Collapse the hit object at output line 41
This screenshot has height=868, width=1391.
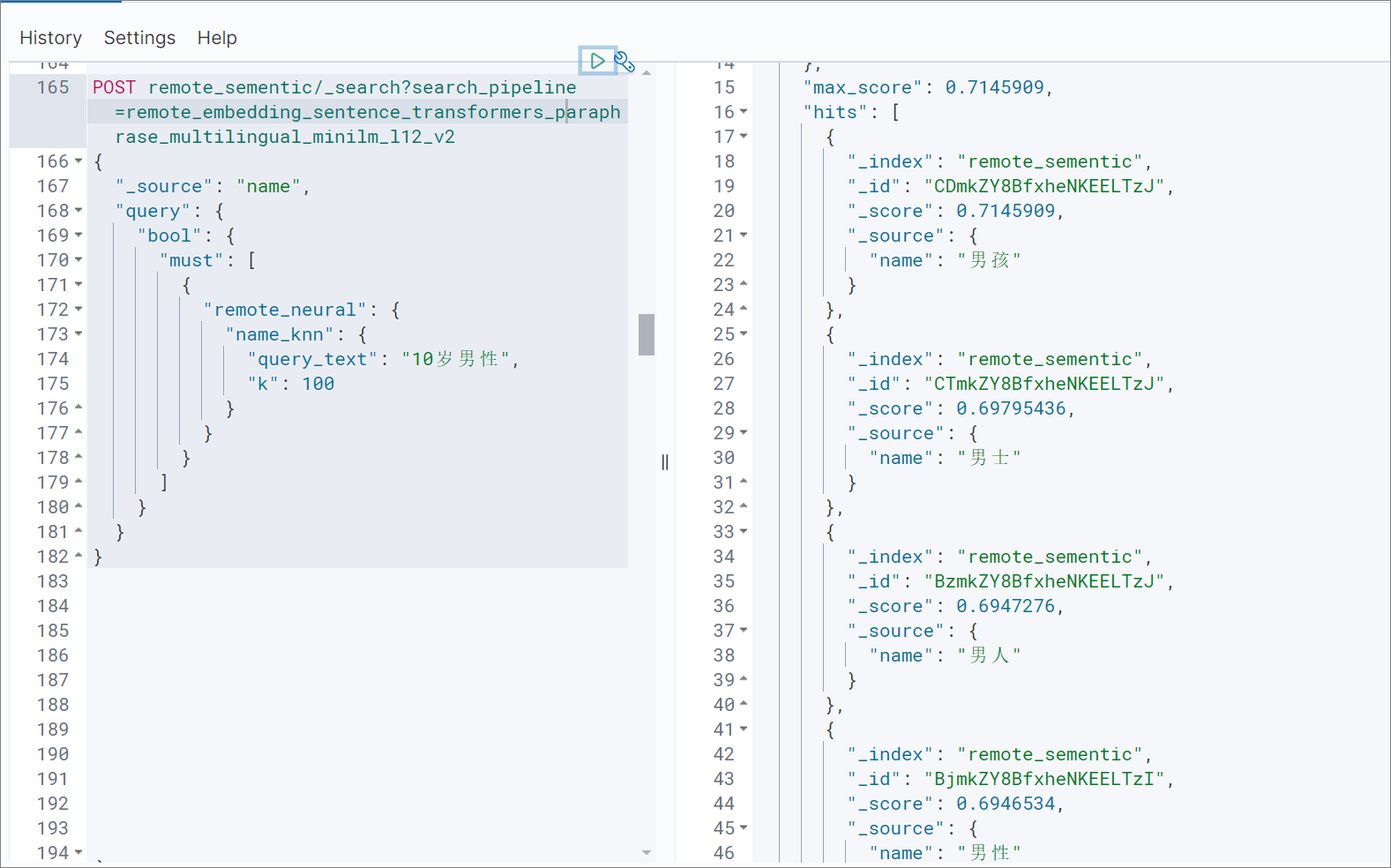tap(744, 730)
